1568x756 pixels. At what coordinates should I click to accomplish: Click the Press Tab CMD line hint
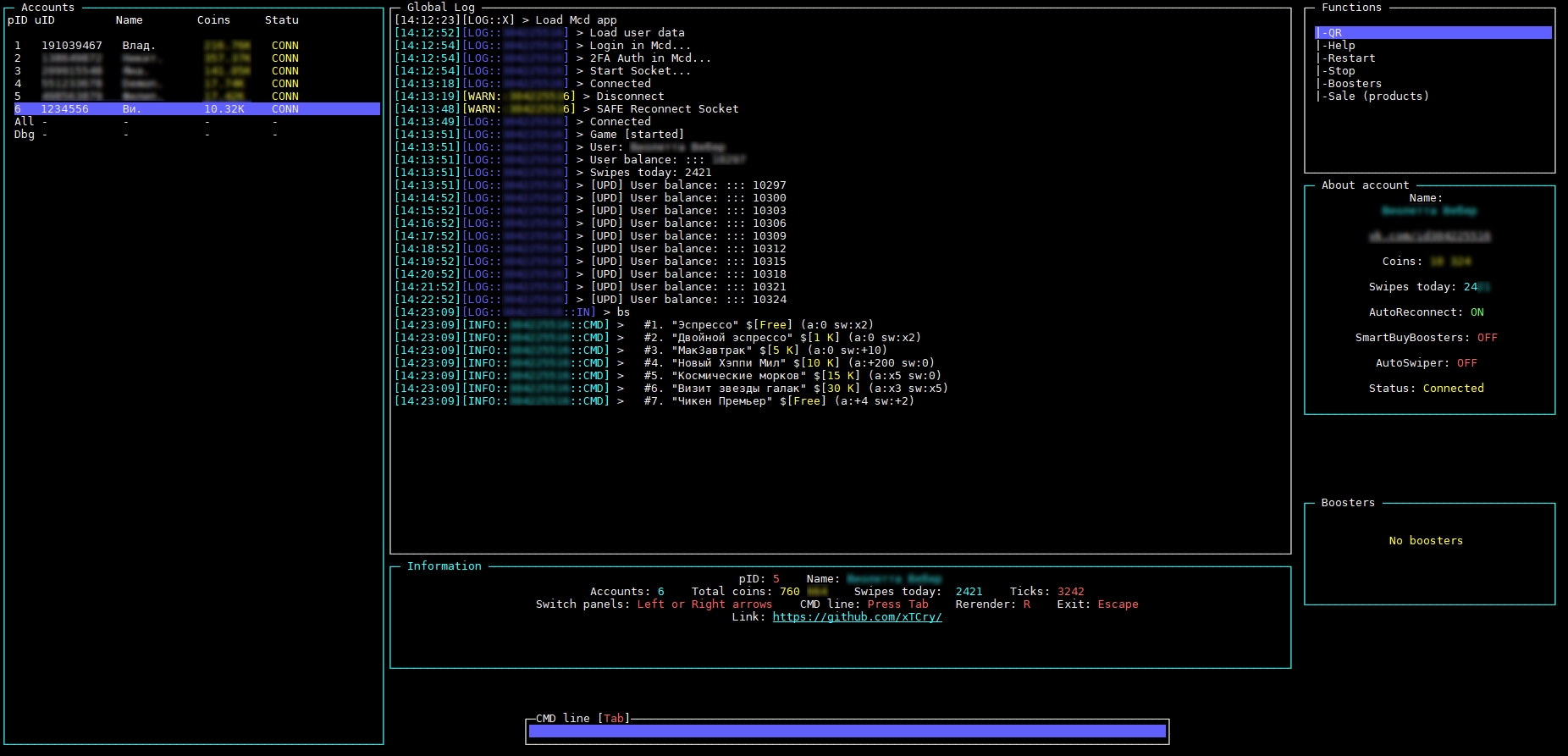(897, 604)
